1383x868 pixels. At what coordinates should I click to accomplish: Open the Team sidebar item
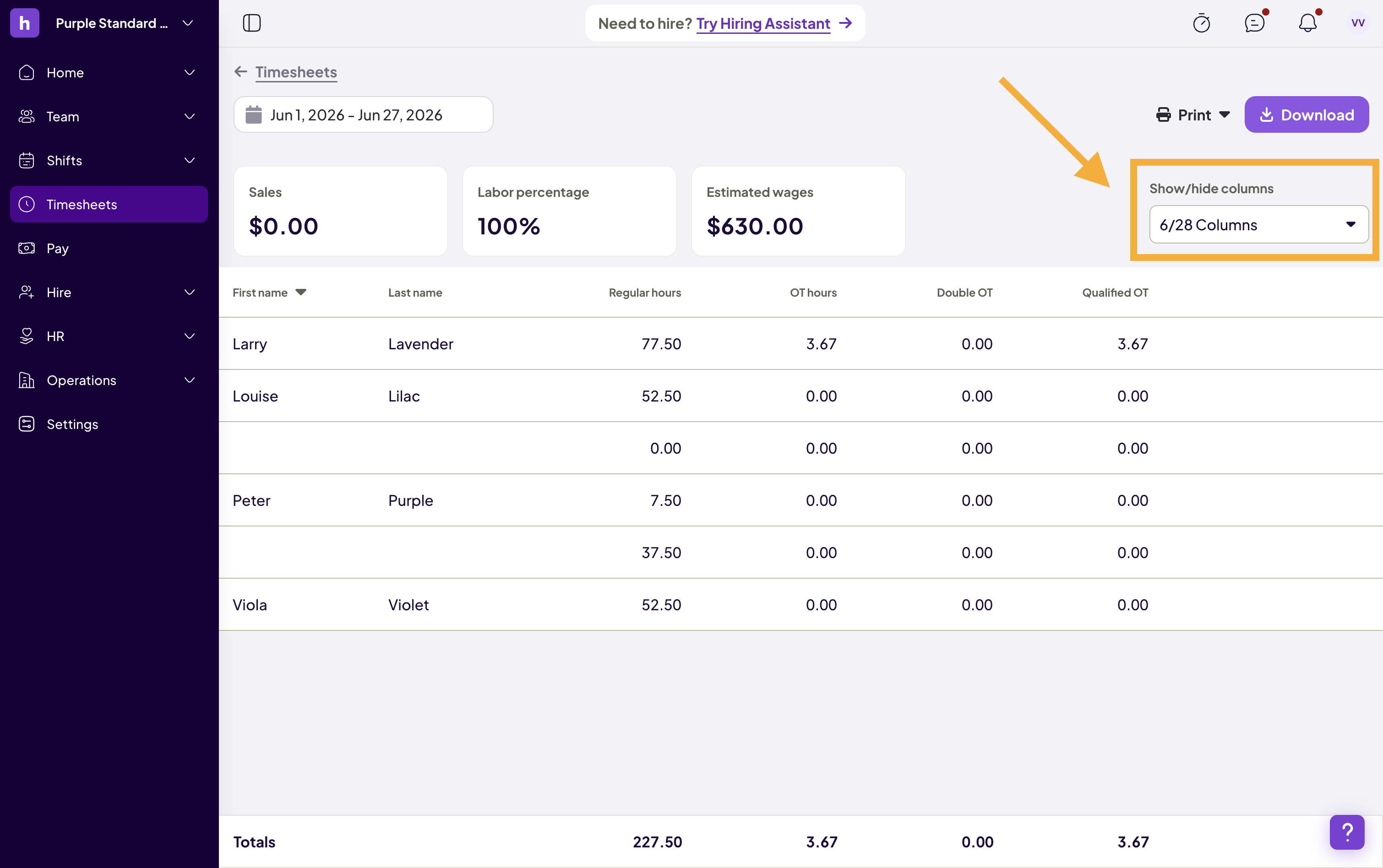(x=109, y=117)
